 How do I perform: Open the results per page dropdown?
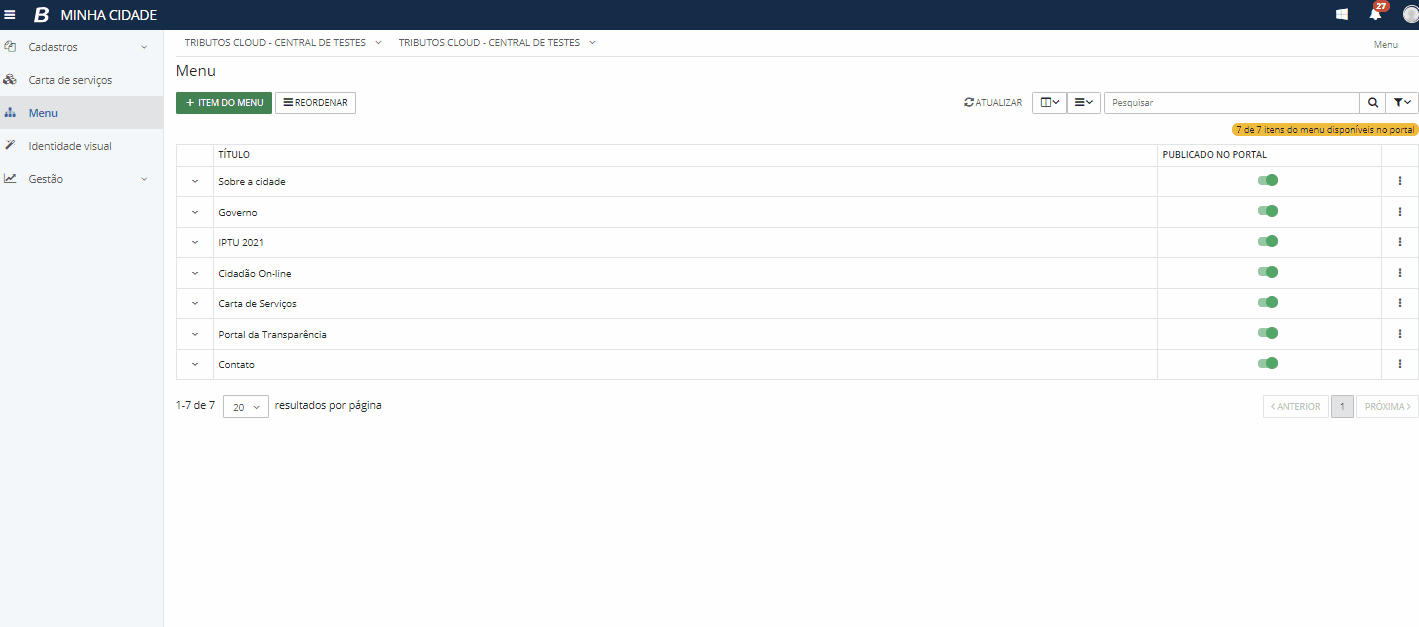(x=245, y=407)
